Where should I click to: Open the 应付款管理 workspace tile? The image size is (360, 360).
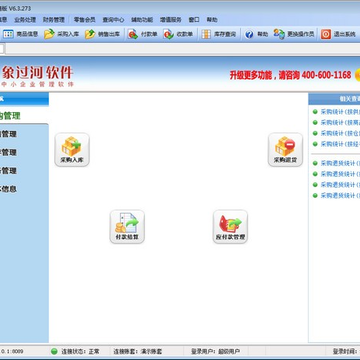click(230, 227)
